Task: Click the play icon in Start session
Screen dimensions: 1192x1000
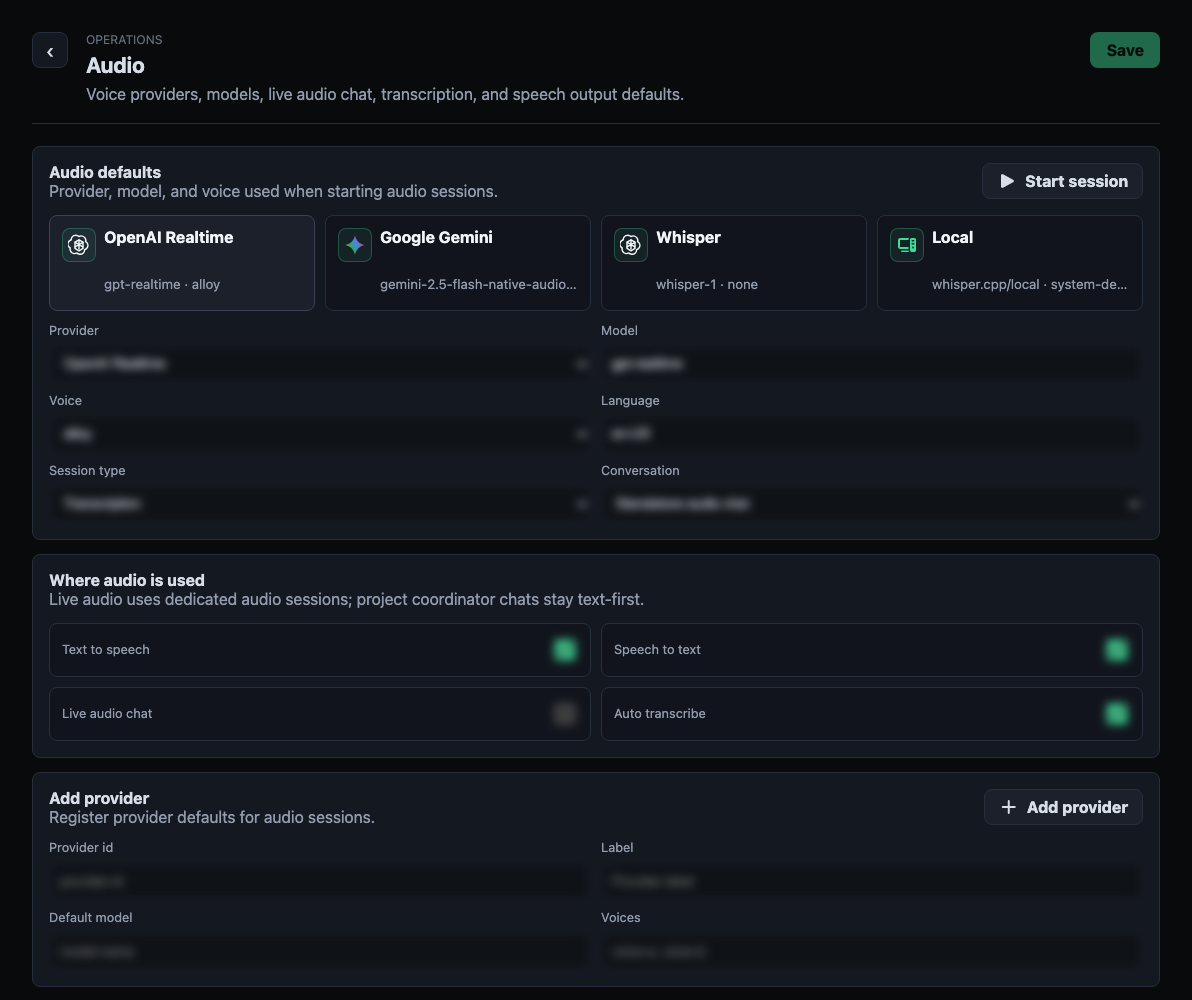Action: (x=1007, y=181)
